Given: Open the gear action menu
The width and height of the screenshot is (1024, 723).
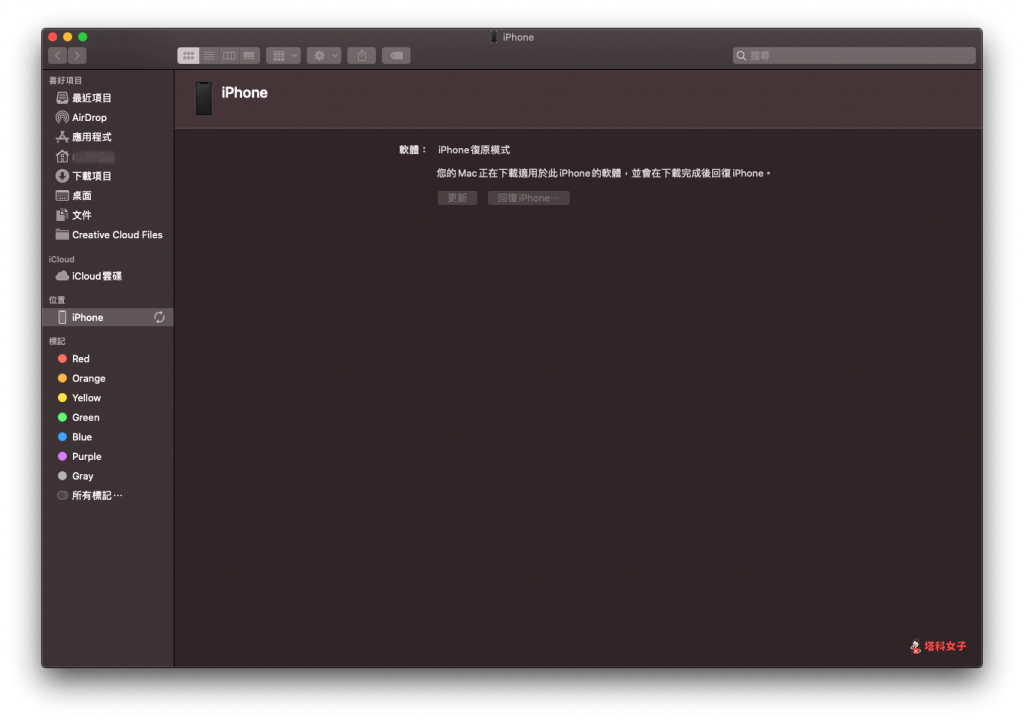Looking at the screenshot, I should pos(324,56).
